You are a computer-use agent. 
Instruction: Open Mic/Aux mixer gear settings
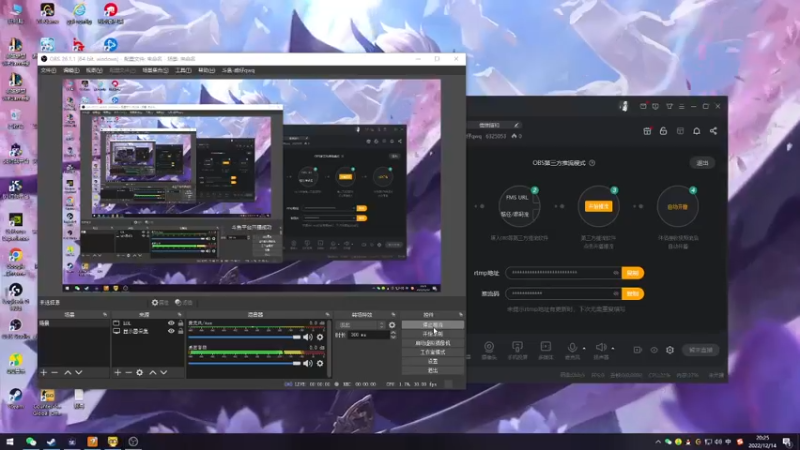pyautogui.click(x=320, y=337)
